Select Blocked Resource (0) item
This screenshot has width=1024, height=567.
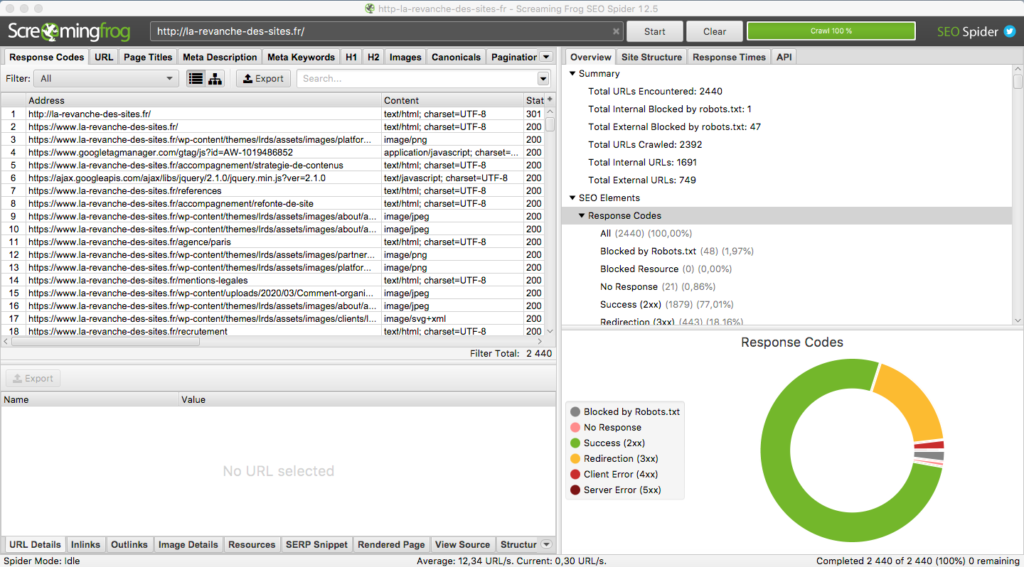tap(665, 268)
